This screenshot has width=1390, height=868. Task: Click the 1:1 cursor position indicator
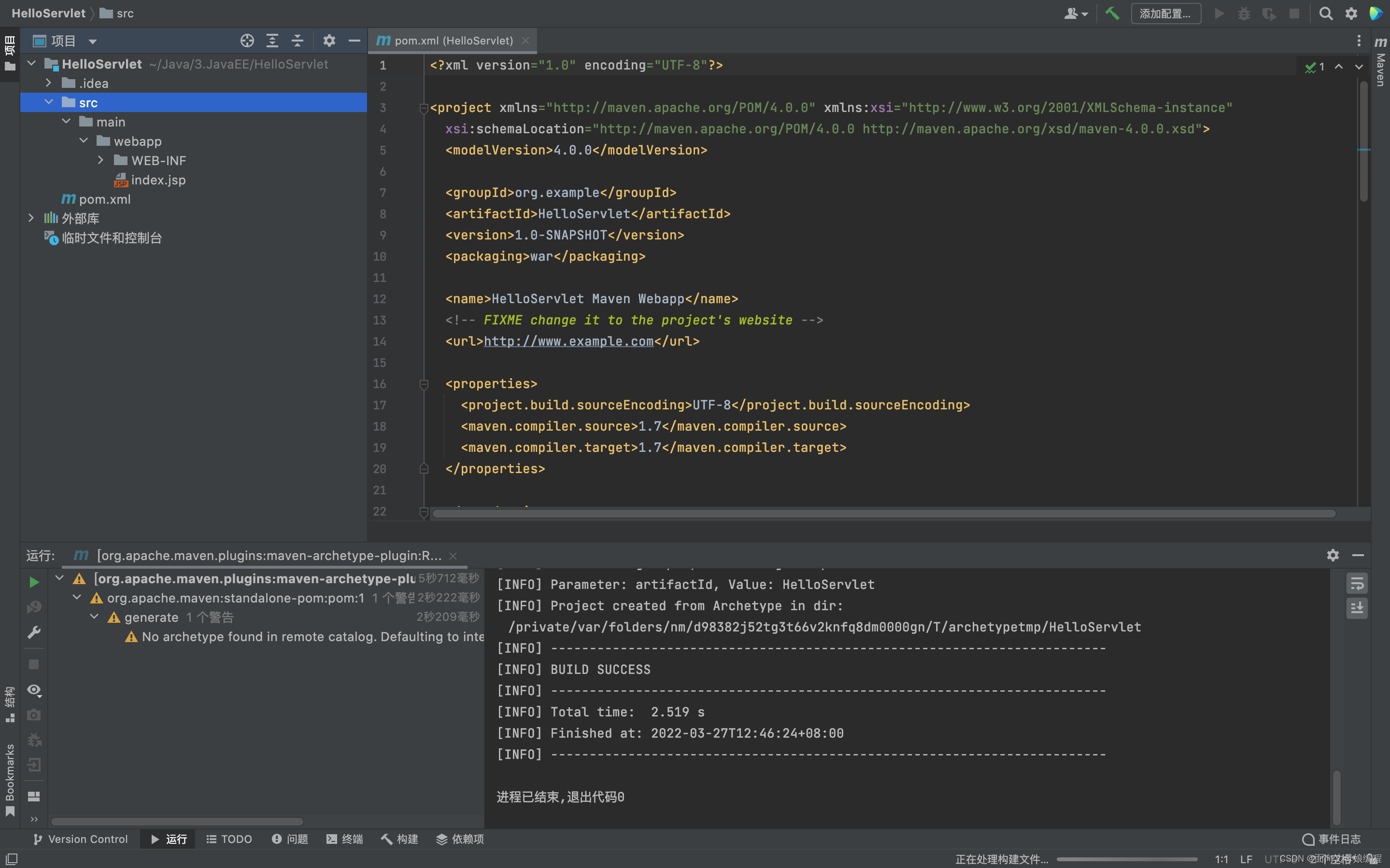(1221, 859)
